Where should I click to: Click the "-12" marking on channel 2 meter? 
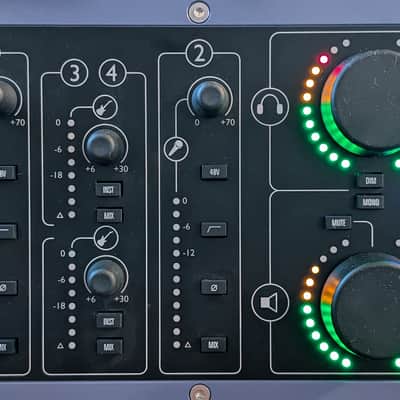point(189,253)
